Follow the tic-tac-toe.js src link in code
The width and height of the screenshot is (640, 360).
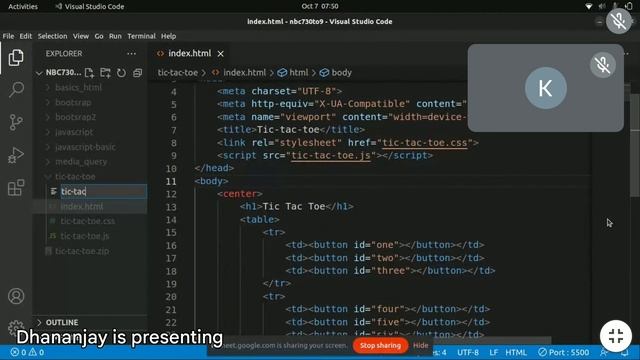(331, 156)
